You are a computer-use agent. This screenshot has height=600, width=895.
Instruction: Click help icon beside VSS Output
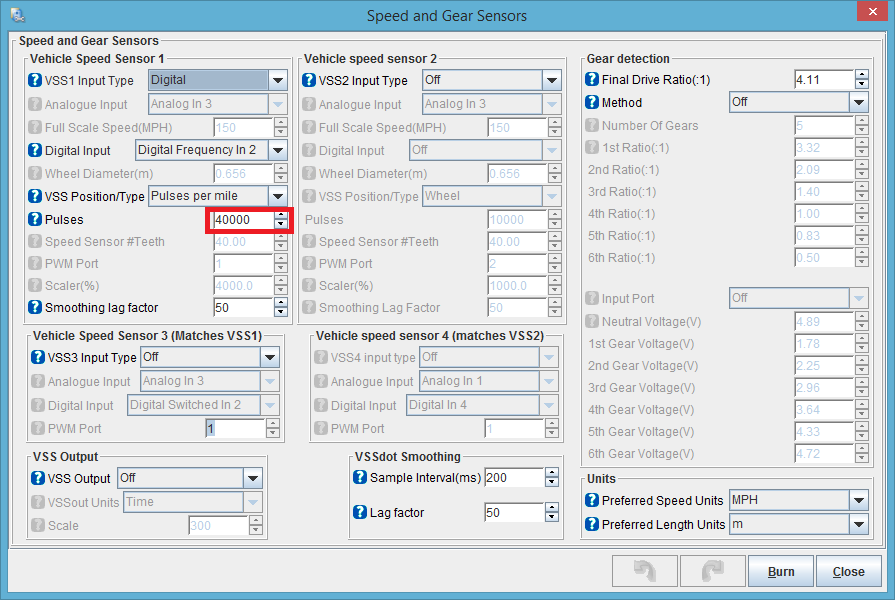38,478
